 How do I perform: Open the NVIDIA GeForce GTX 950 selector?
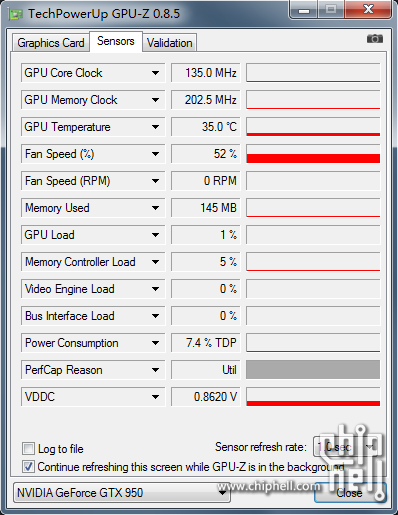pyautogui.click(x=122, y=492)
